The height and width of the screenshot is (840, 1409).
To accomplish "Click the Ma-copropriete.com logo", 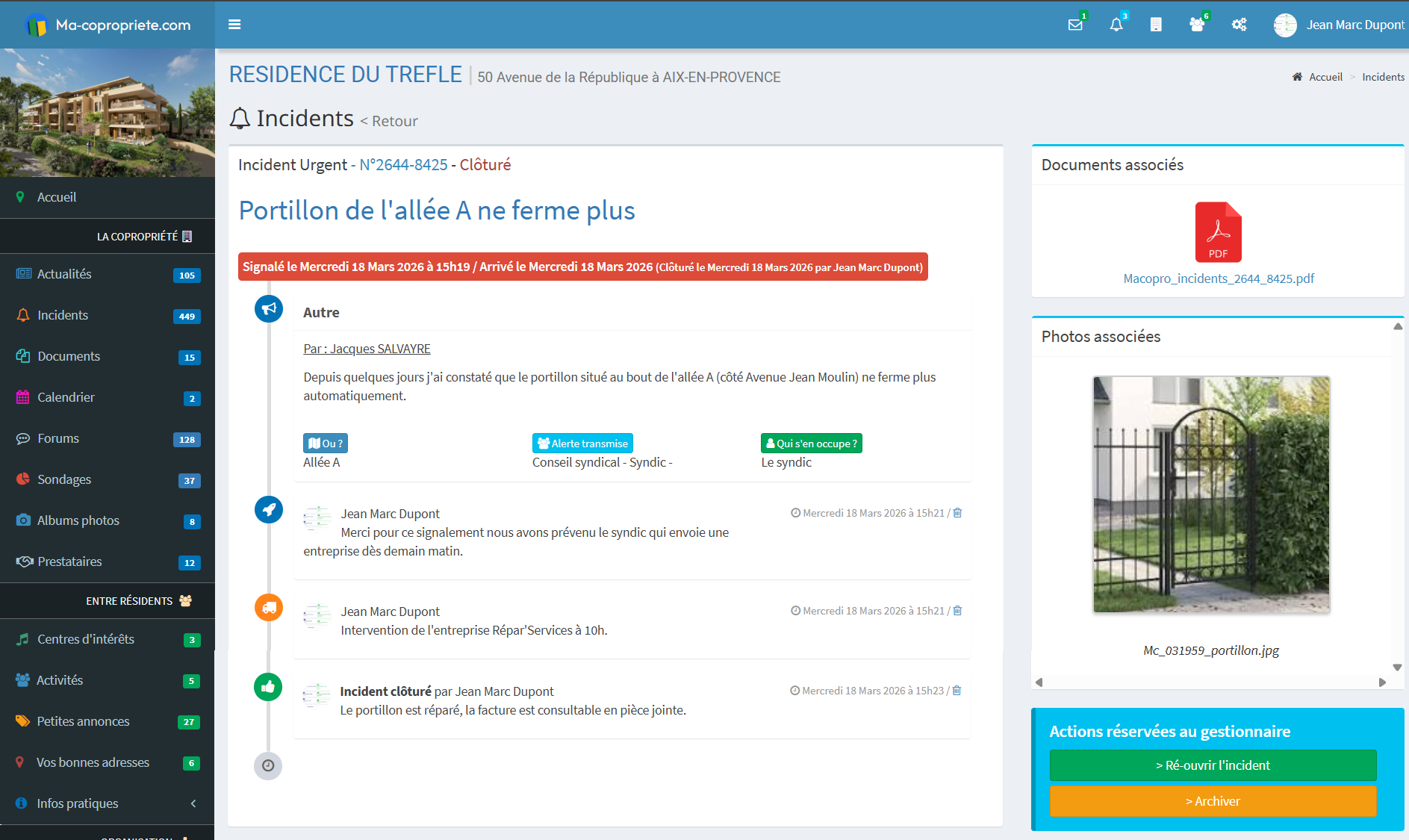I will [x=108, y=25].
